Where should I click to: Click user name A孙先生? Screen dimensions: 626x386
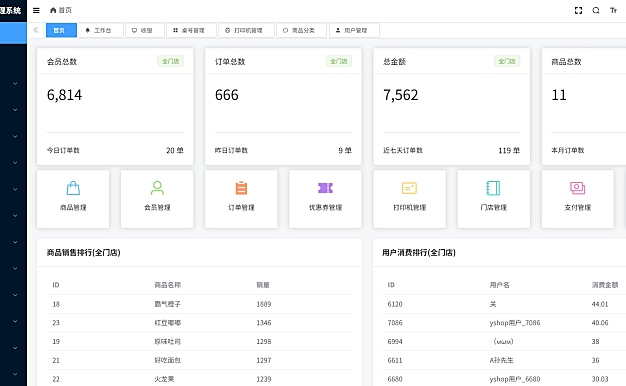[501, 360]
